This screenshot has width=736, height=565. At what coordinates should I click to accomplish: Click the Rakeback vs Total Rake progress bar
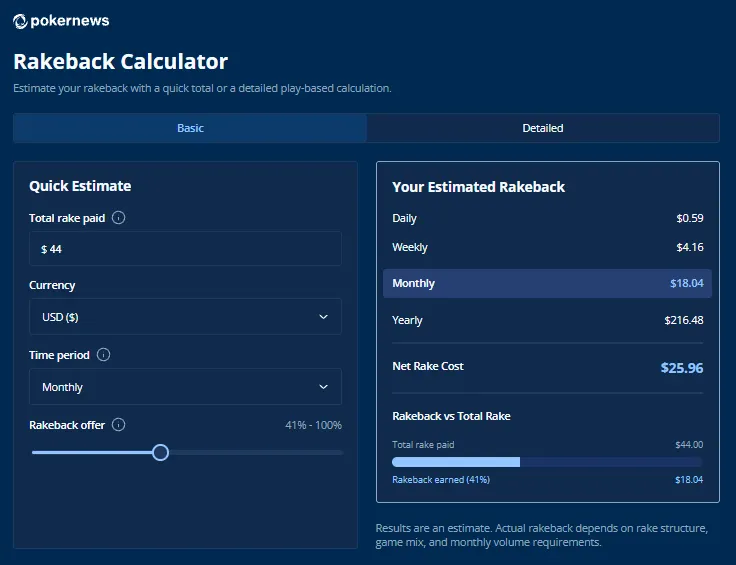pyautogui.click(x=547, y=462)
